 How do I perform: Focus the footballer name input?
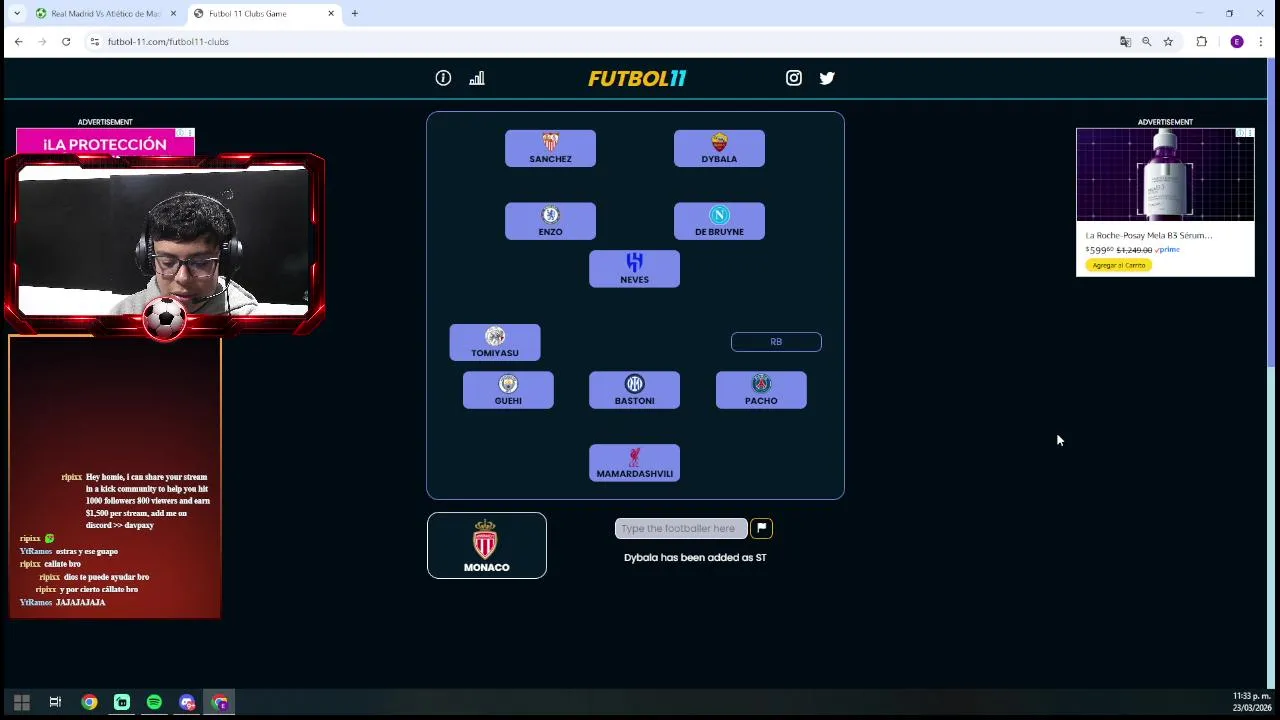681,528
